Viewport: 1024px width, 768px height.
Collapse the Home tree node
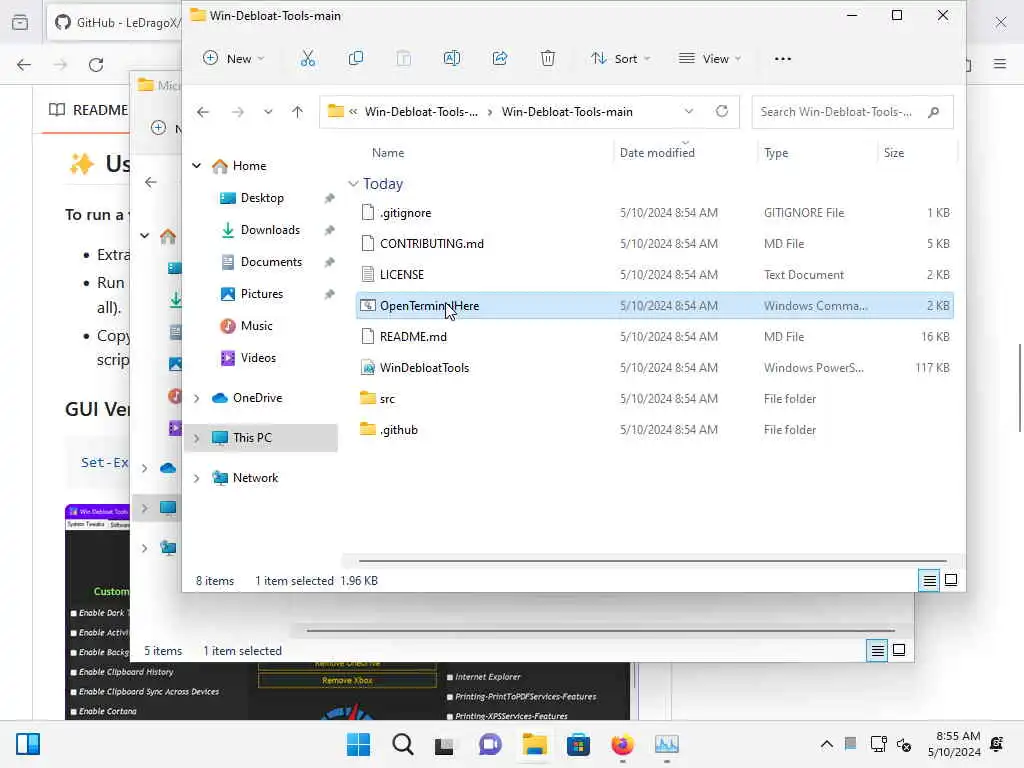[x=197, y=166]
